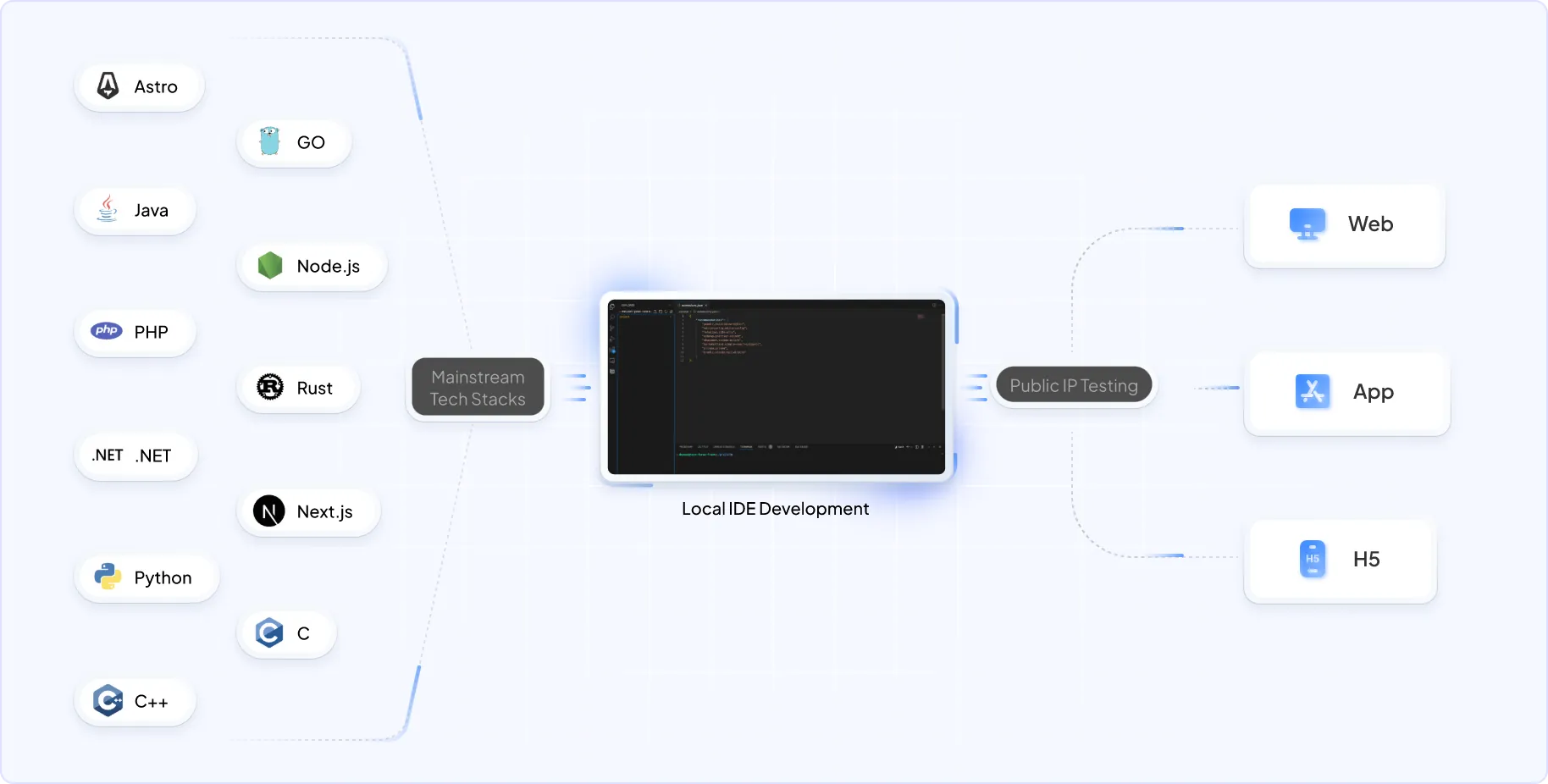1548x784 pixels.
Task: Select the Web platform card
Action: point(1344,225)
